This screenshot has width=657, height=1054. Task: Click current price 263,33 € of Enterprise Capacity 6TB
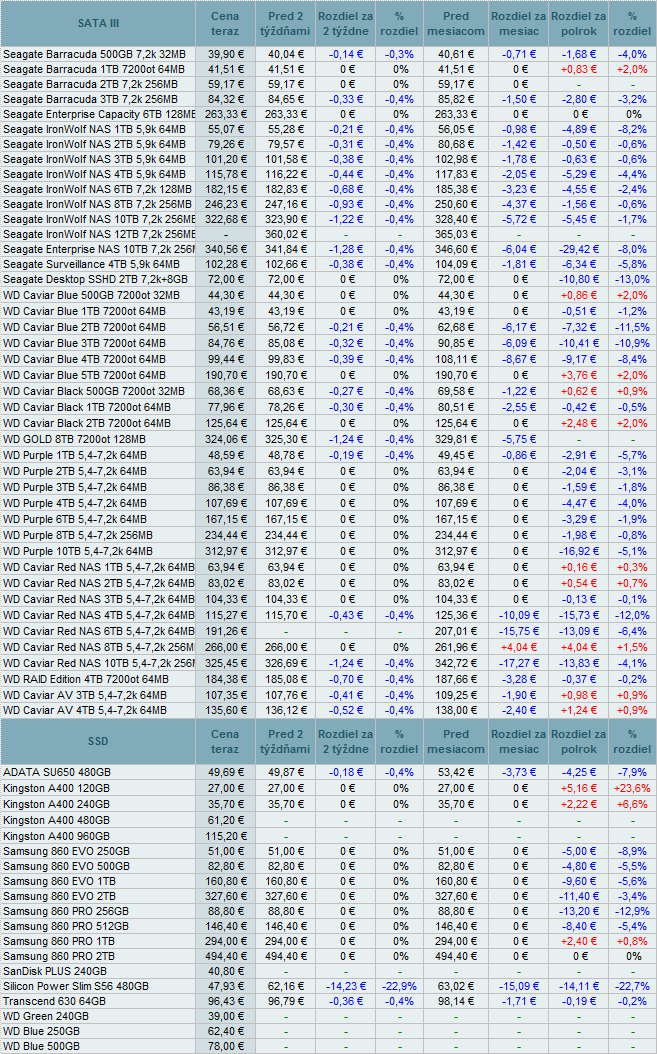point(226,114)
